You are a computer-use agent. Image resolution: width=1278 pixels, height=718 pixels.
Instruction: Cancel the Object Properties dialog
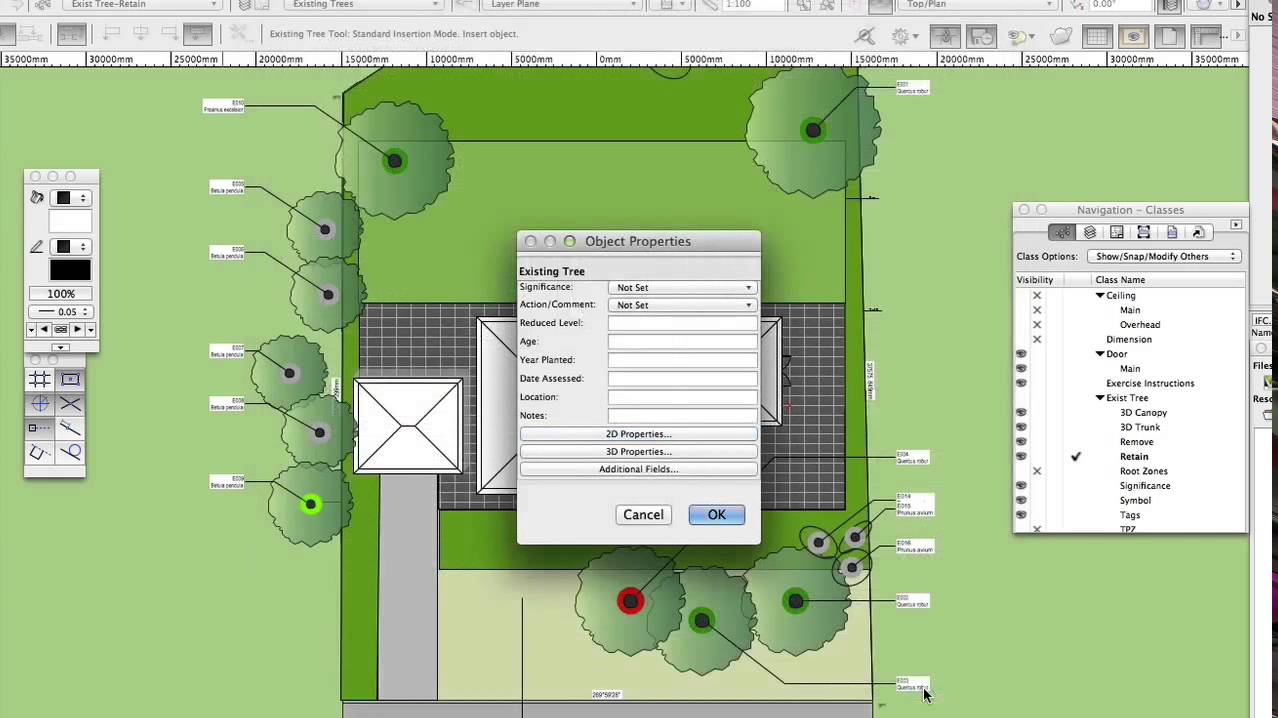(x=643, y=515)
